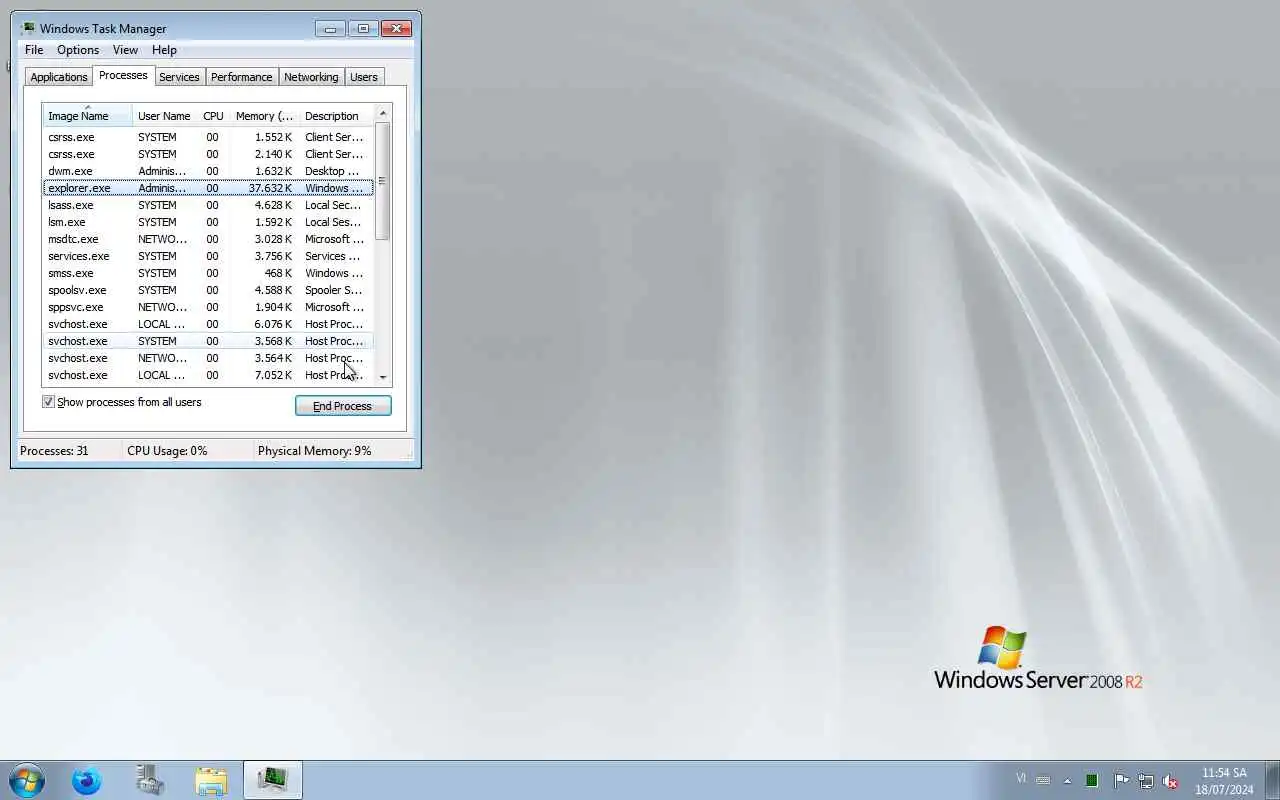Select svchost.exe row with 3.568 K memory
The image size is (1280, 800).
click(x=208, y=341)
